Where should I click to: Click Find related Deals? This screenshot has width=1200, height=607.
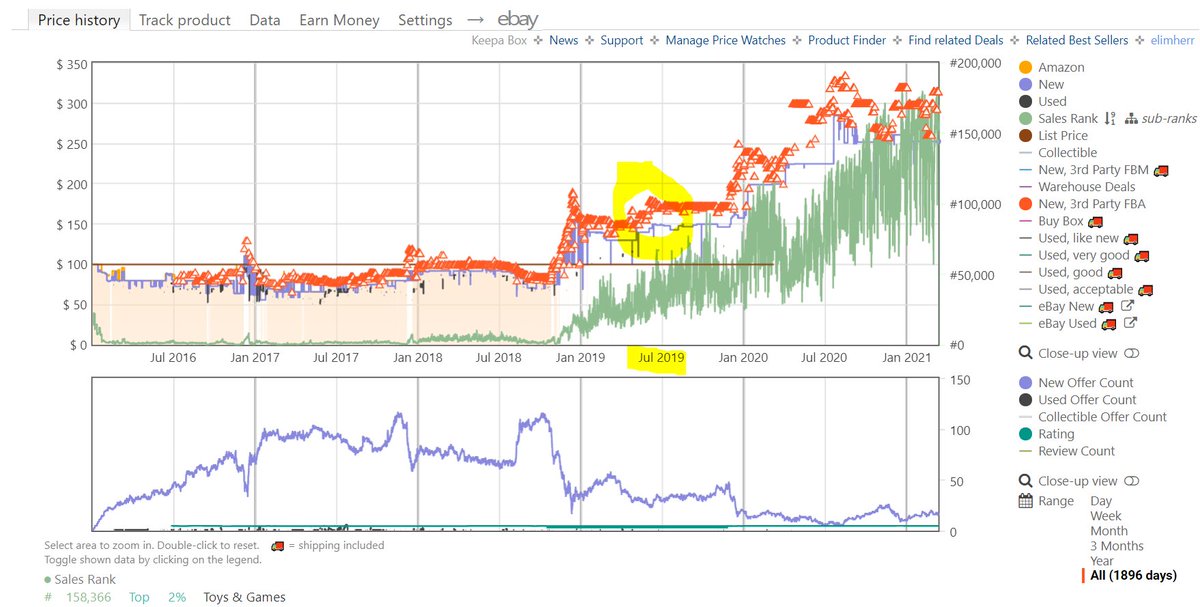956,40
